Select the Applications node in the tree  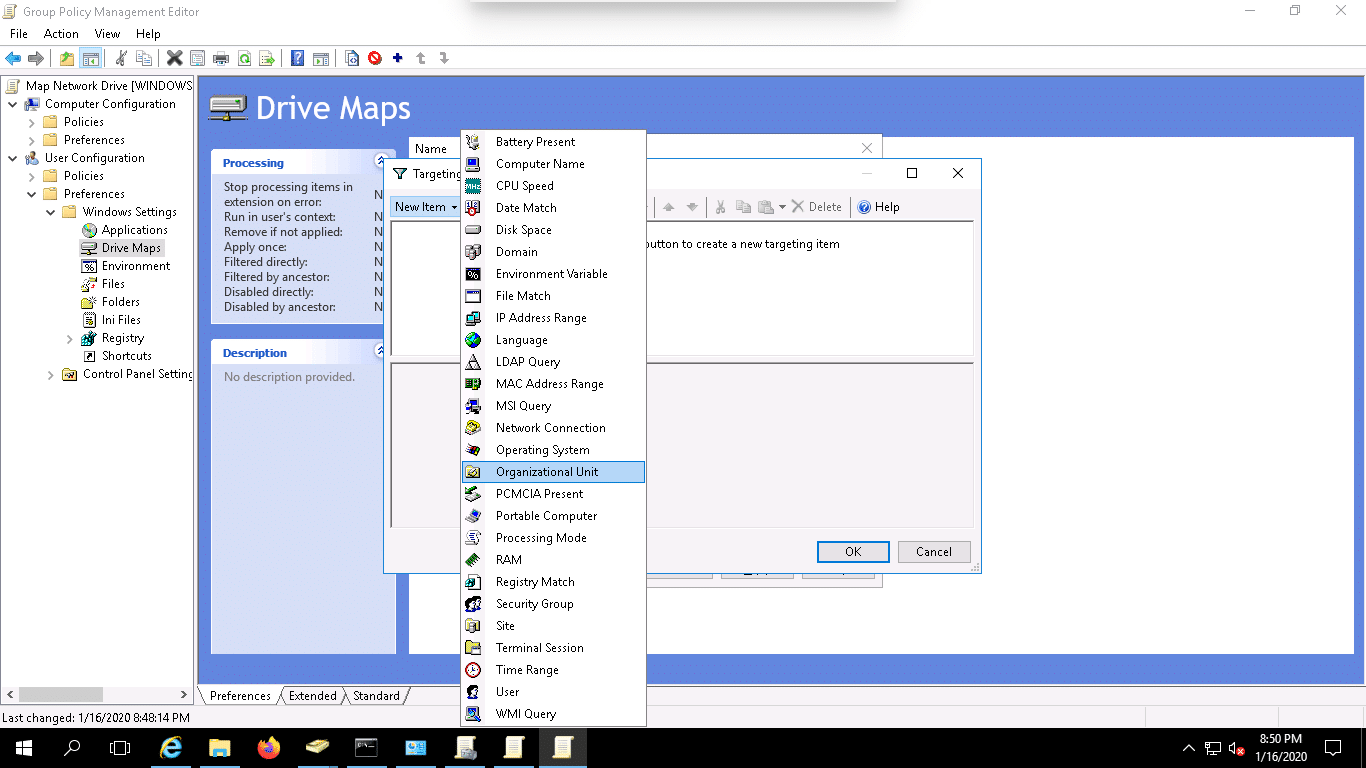click(134, 230)
